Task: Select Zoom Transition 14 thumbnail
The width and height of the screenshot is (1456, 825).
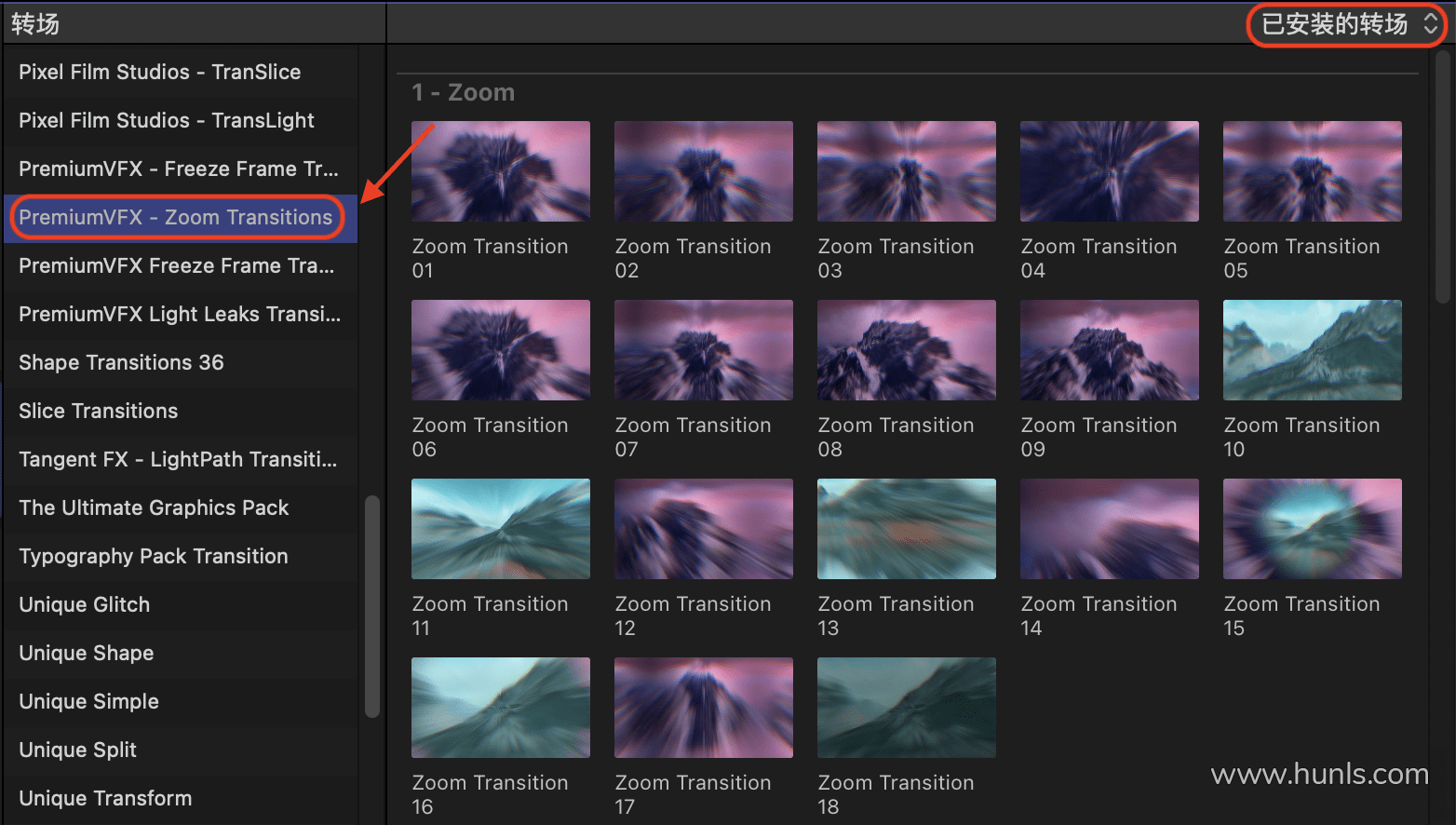Action: (x=1110, y=529)
